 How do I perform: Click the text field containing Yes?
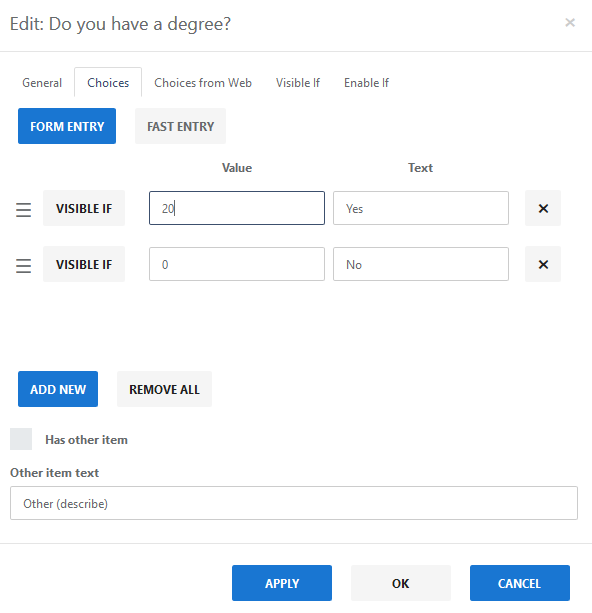coord(421,208)
